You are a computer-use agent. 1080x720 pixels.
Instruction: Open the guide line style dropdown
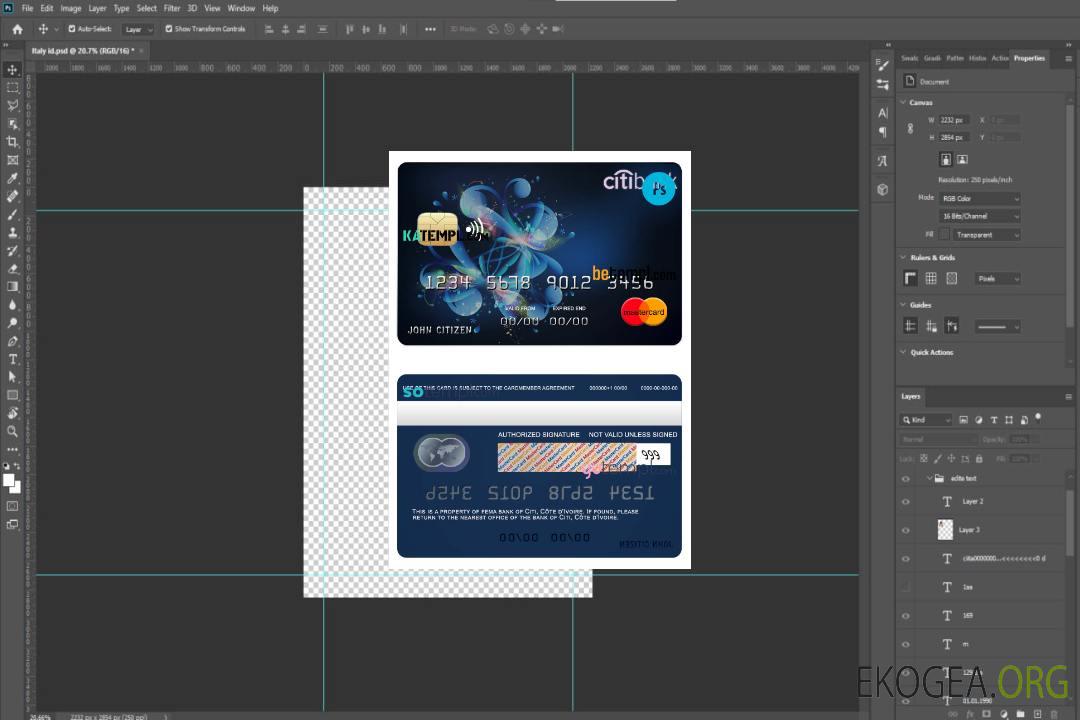point(997,327)
